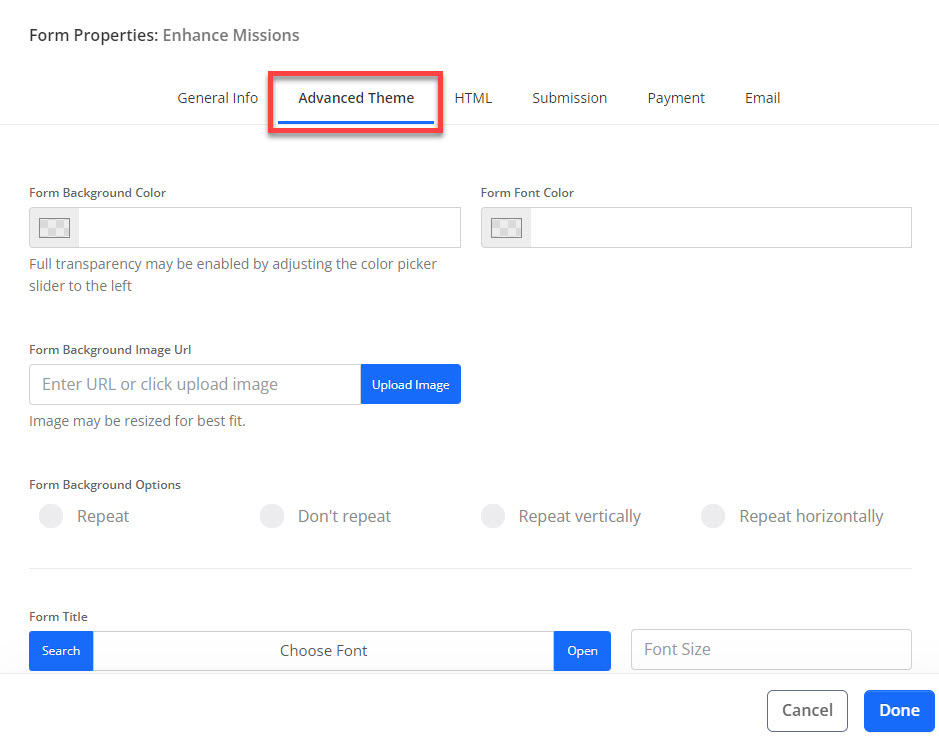
Task: Choose Repeat horizontally background option
Action: click(x=713, y=516)
